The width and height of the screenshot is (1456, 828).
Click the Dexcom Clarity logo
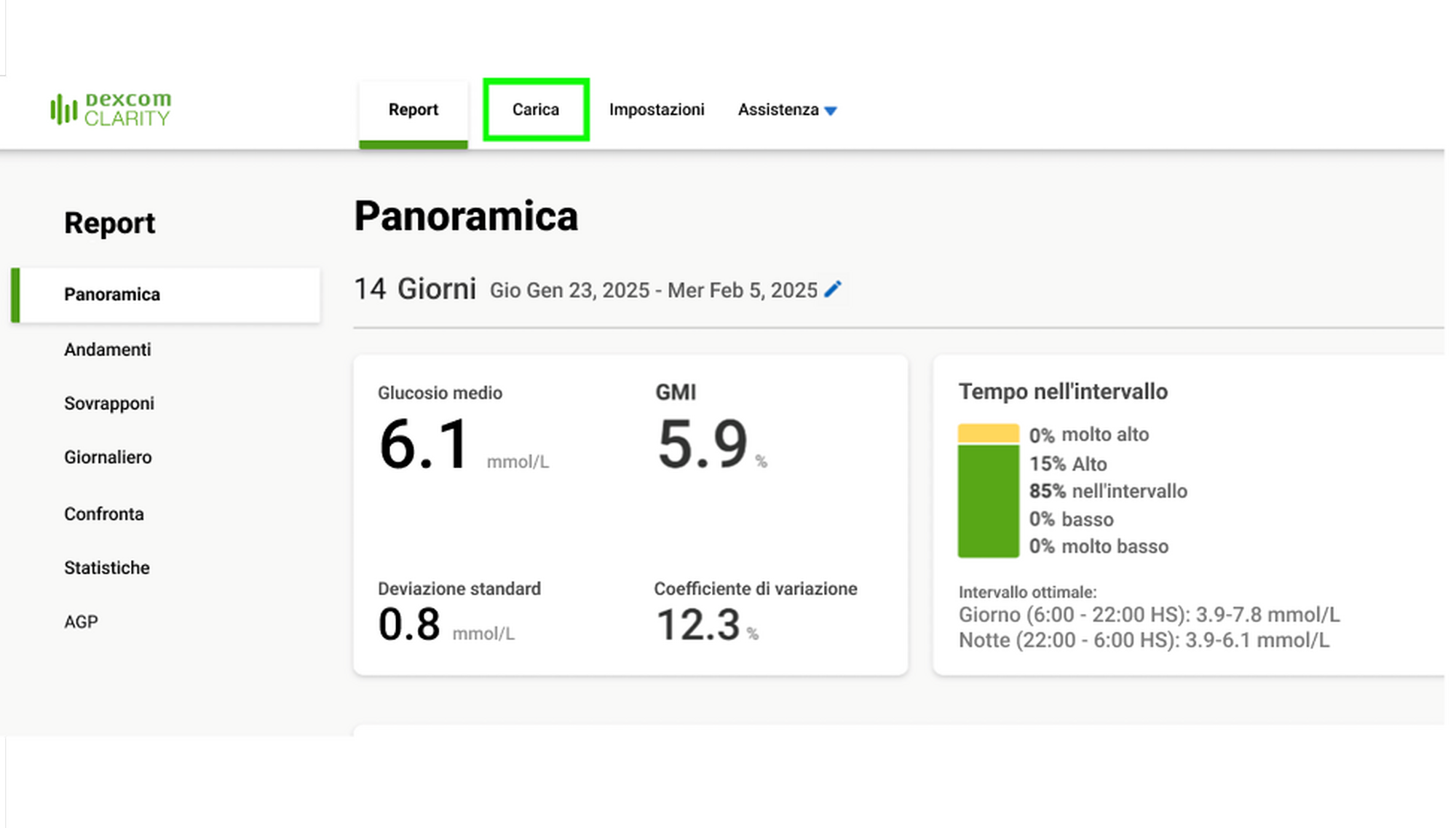point(111,109)
